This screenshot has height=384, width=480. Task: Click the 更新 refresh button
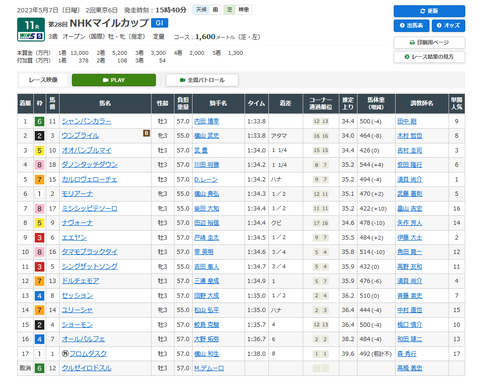click(429, 11)
